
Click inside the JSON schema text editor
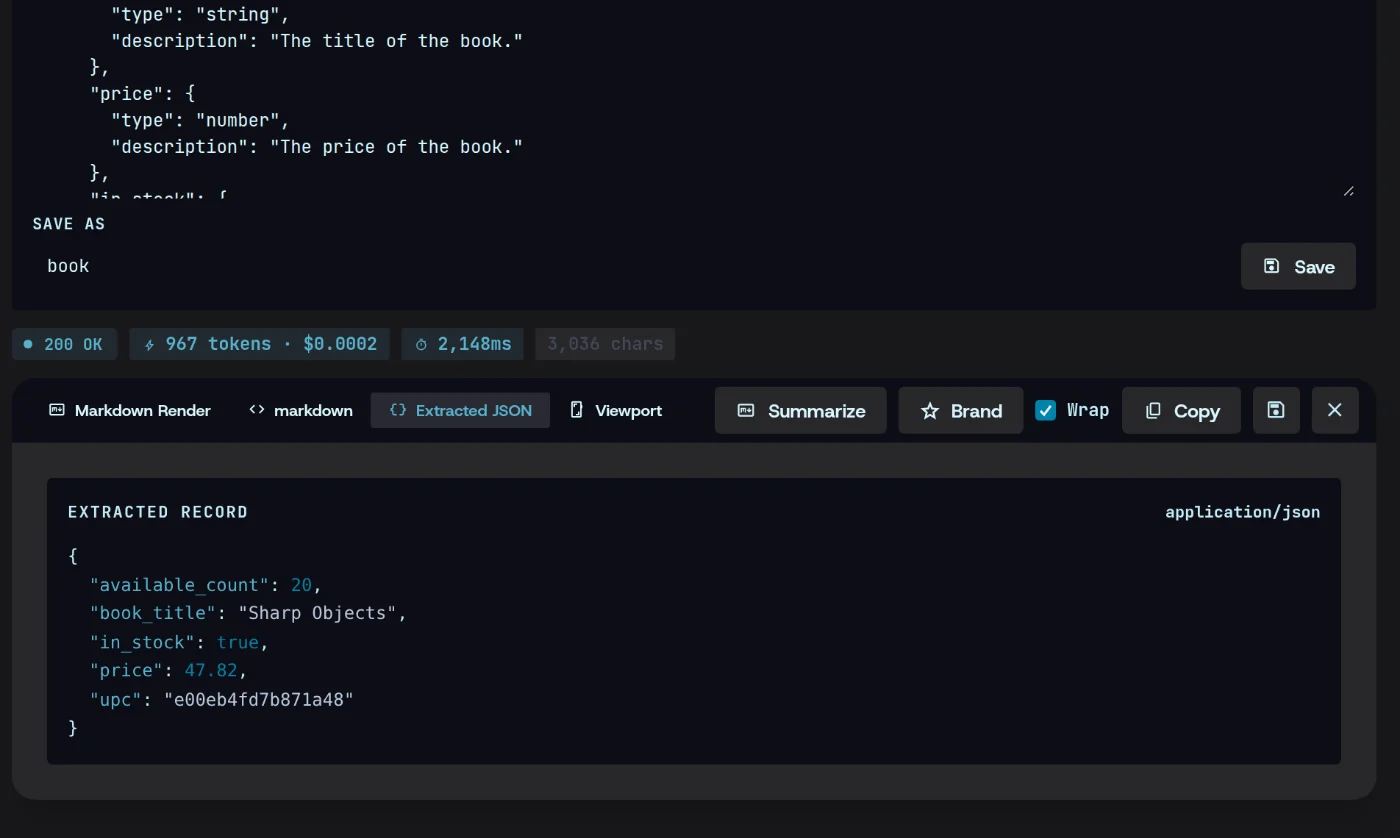(690, 98)
